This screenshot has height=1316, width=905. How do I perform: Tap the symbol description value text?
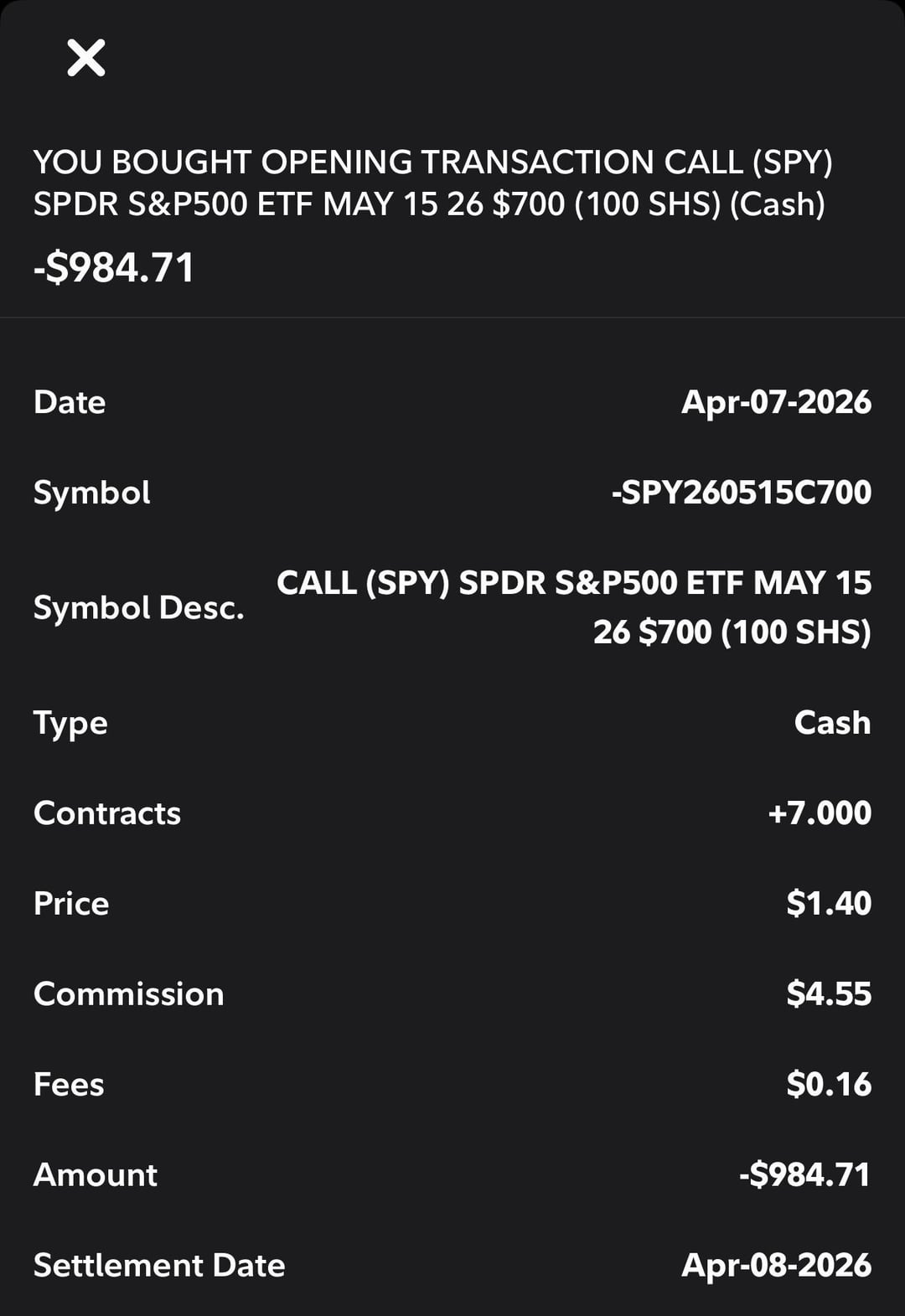point(574,606)
